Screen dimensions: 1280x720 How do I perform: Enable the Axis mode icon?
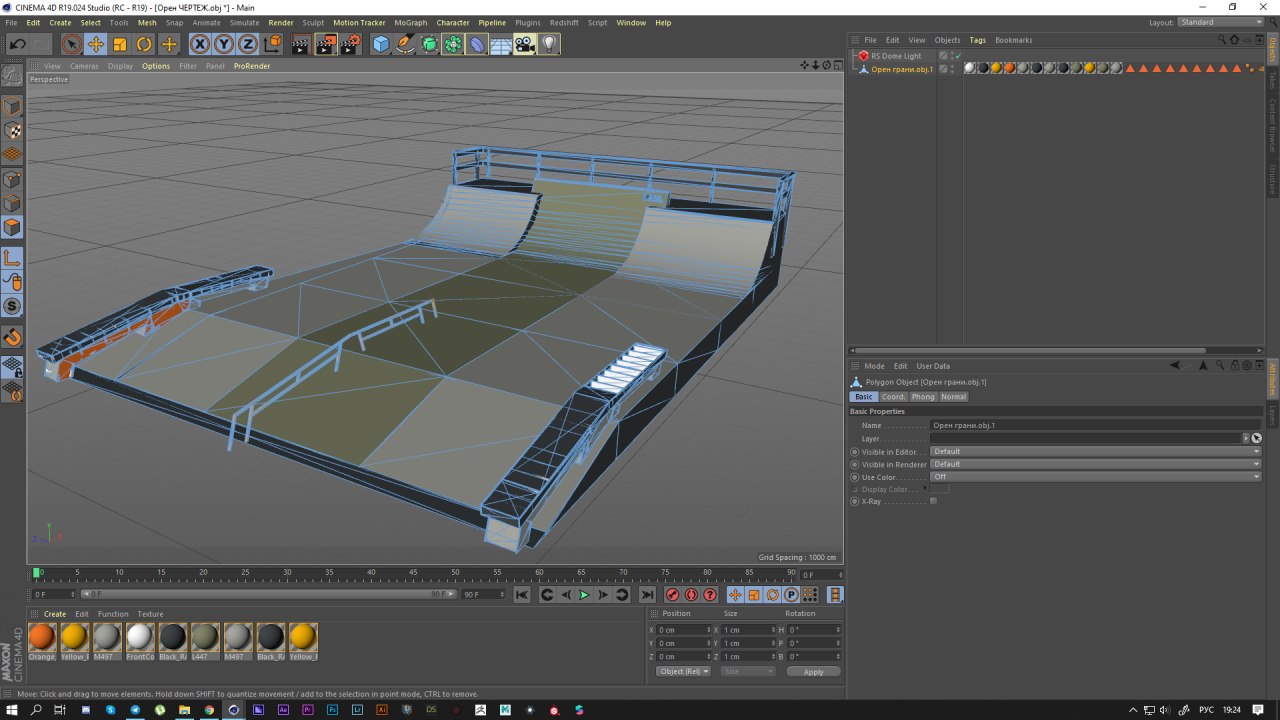[12, 259]
